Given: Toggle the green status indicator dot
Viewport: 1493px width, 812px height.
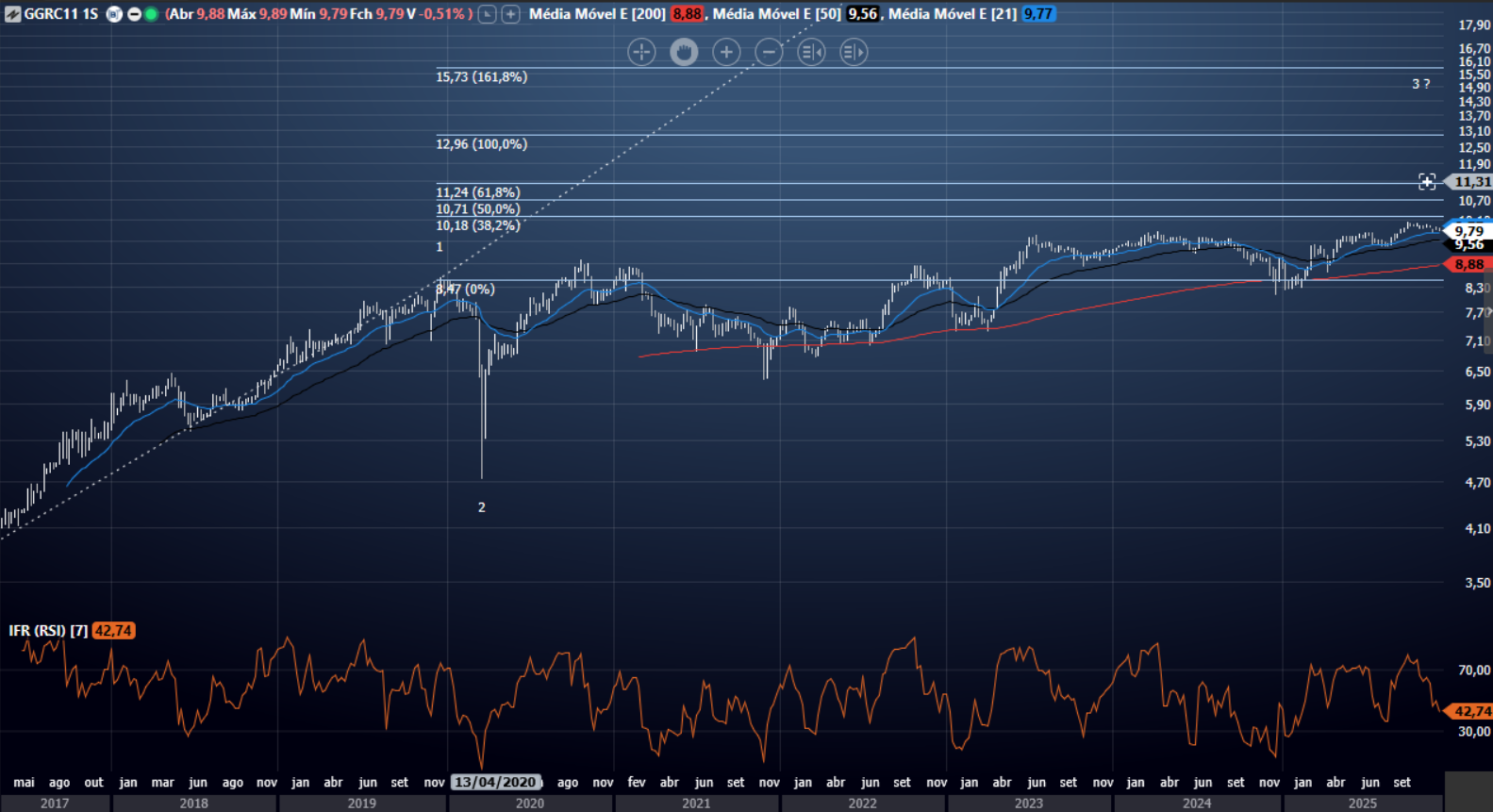Looking at the screenshot, I should (x=151, y=14).
